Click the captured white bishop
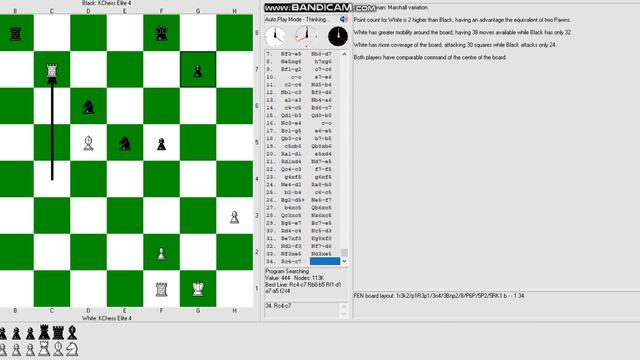640x360 pixels. point(58,349)
